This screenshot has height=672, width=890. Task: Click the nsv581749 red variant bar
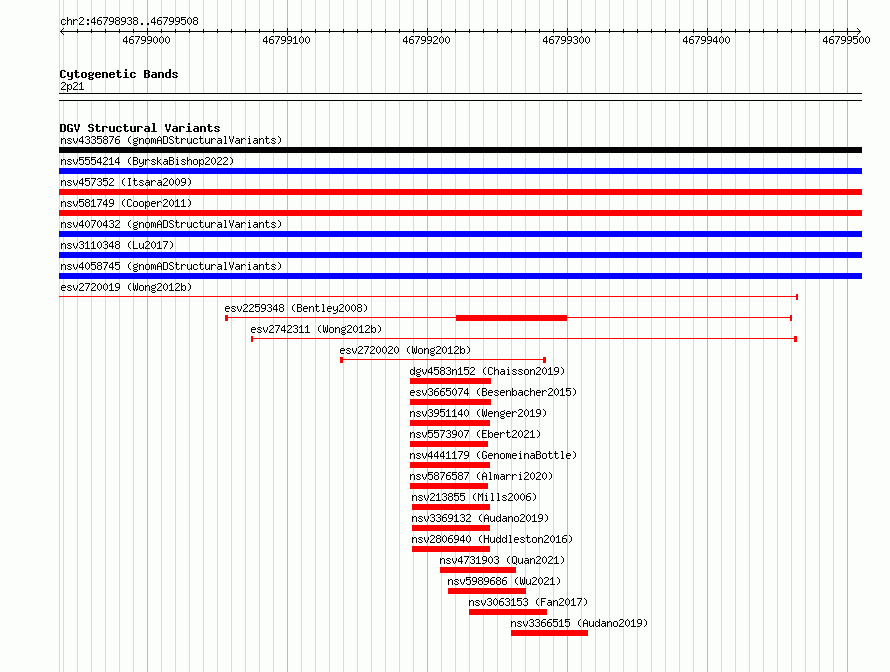460,213
